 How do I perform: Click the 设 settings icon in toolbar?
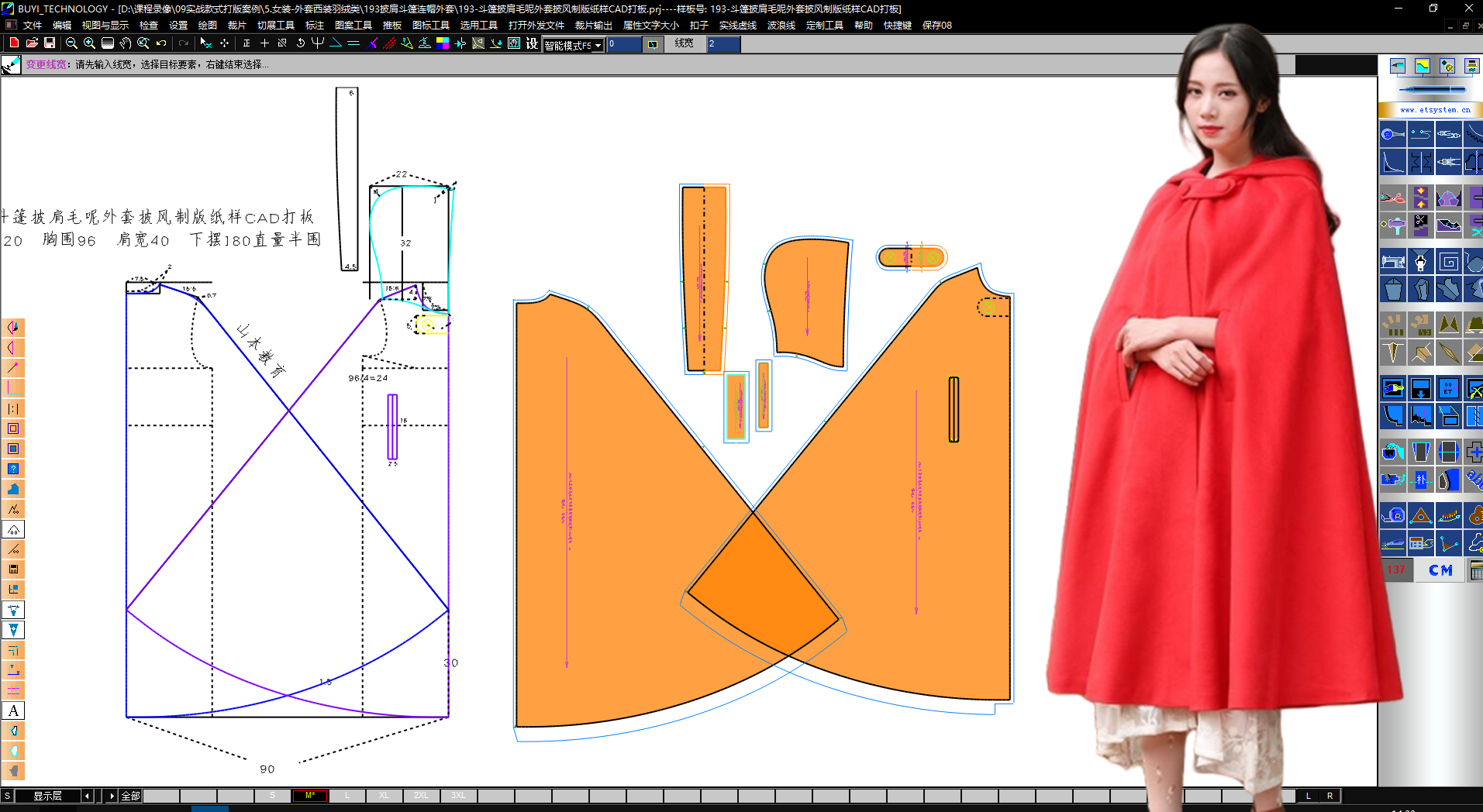pyautogui.click(x=532, y=43)
